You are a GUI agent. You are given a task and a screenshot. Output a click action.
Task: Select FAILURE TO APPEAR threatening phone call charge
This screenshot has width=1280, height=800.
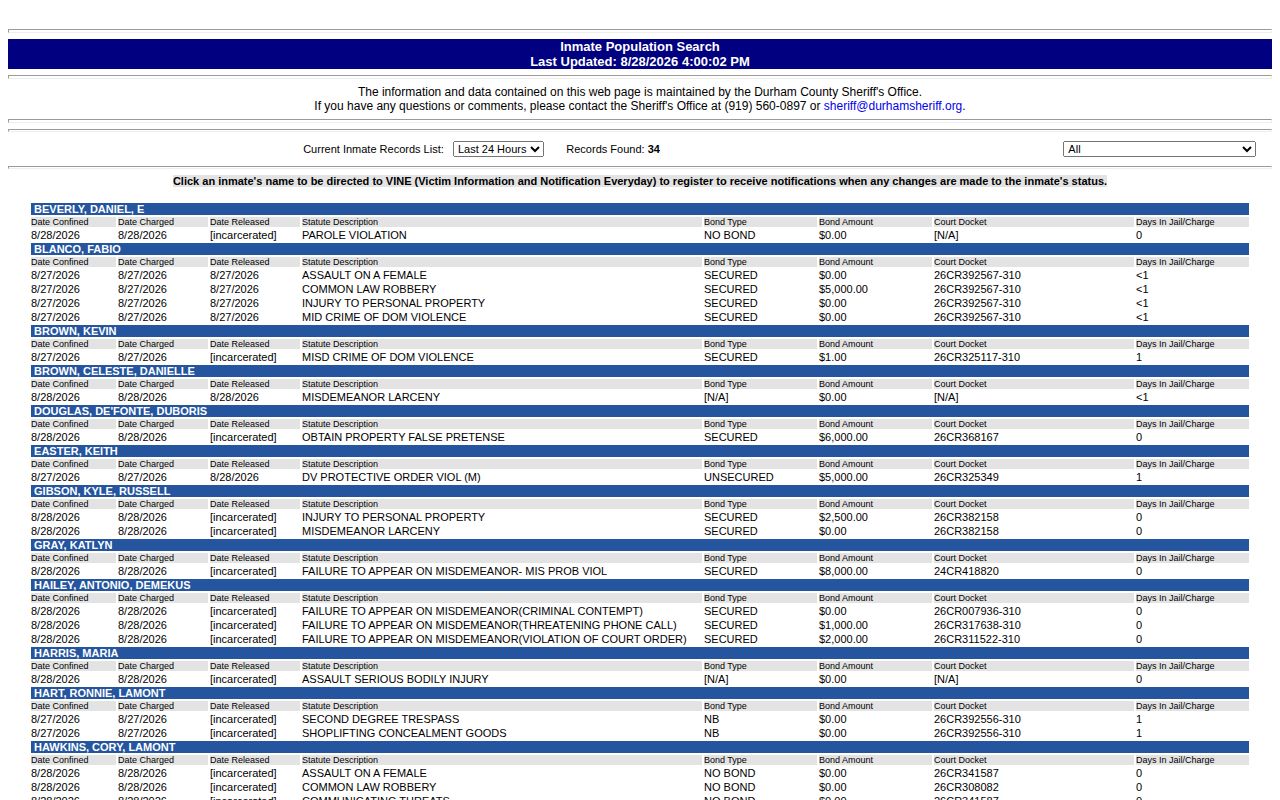(x=489, y=625)
